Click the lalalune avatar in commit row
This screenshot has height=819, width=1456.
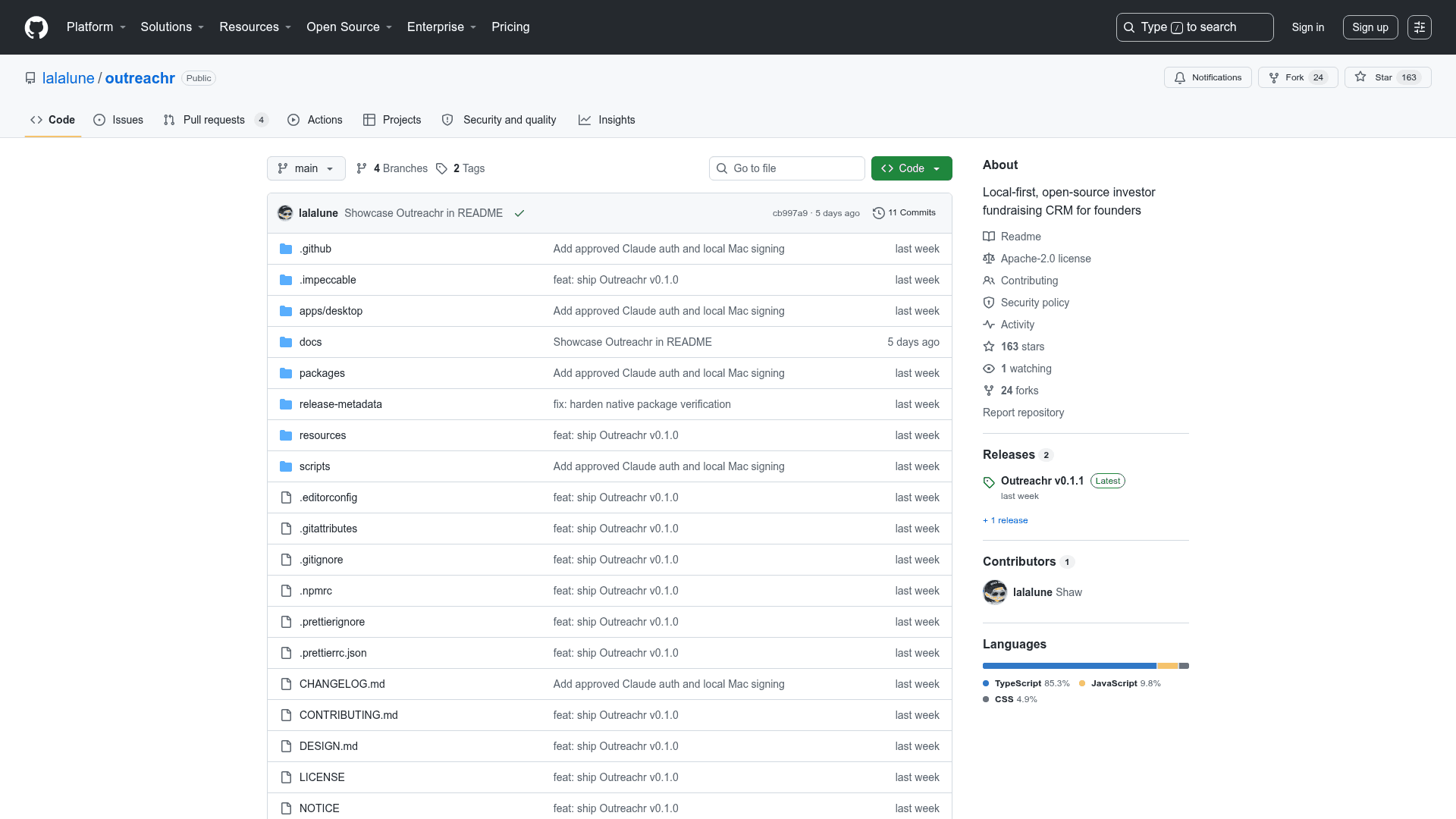click(285, 213)
